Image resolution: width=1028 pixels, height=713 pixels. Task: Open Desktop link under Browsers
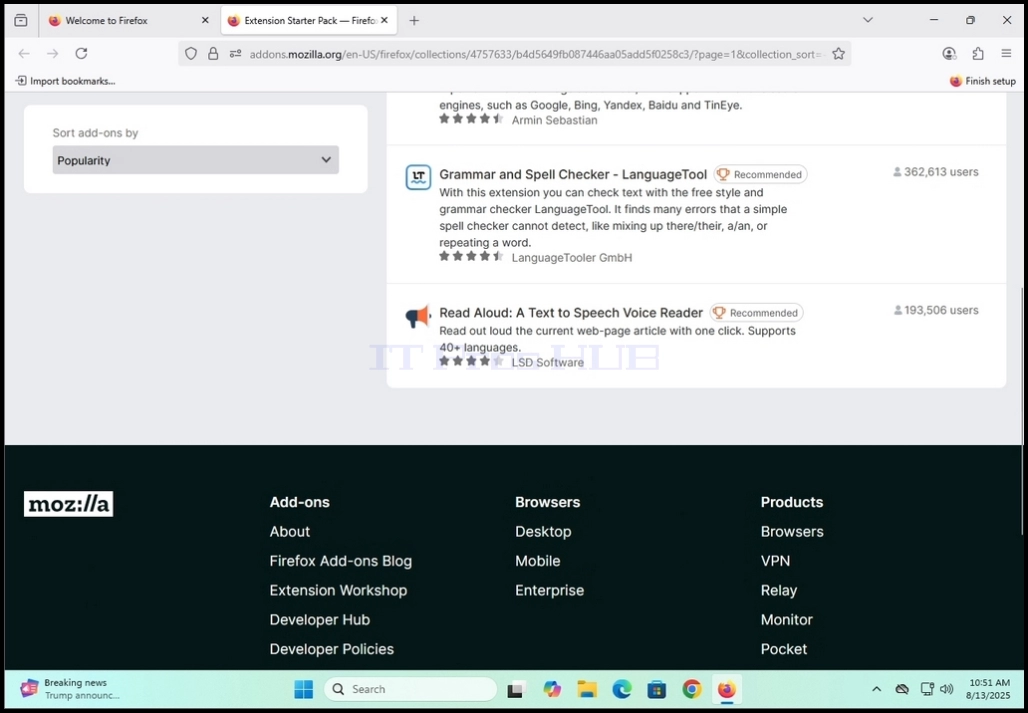(x=544, y=531)
